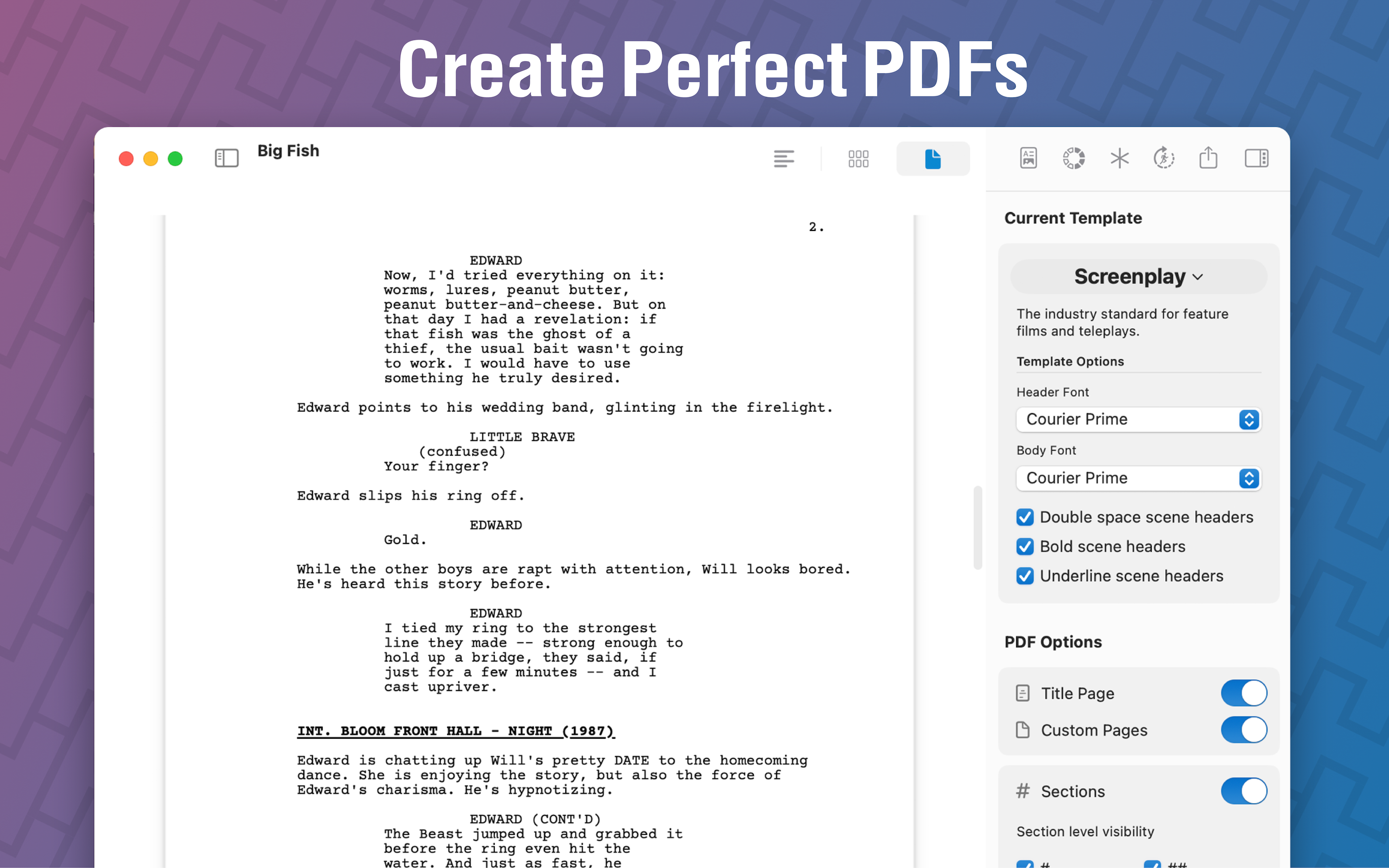
Task: Open the revision color wheel icon
Action: click(1073, 158)
